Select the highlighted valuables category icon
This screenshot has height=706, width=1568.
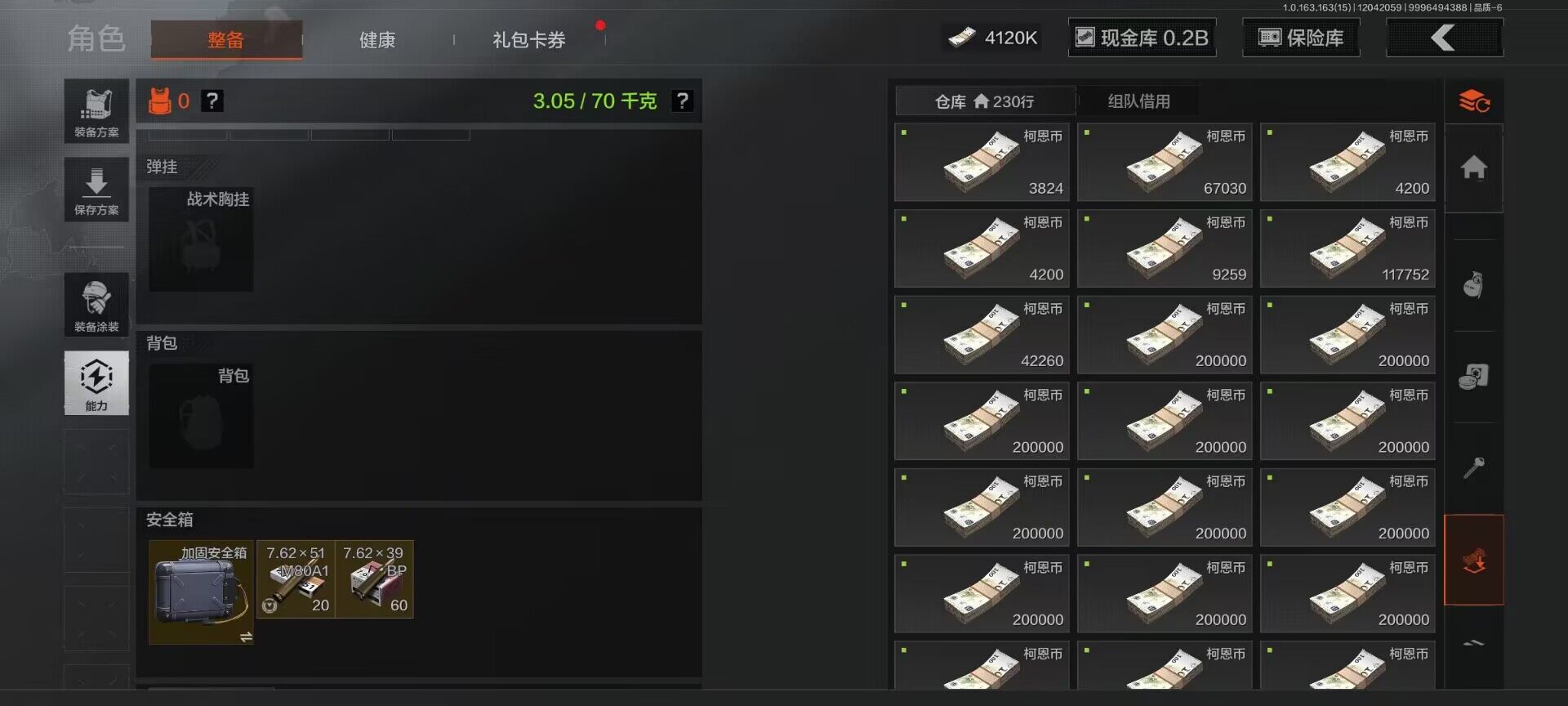coord(1473,560)
